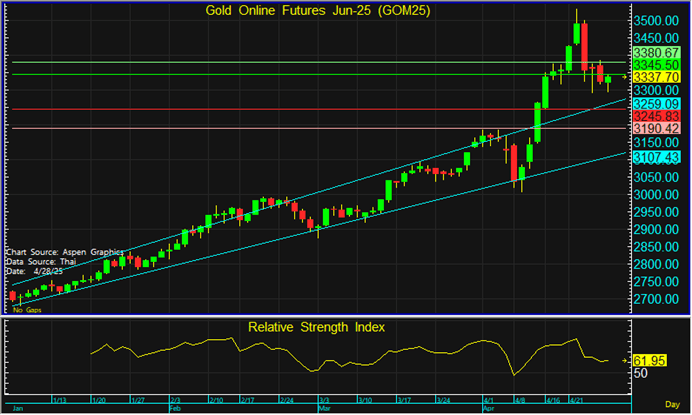
Task: Select the pink 3190.42 support level label
Action: coord(657,129)
